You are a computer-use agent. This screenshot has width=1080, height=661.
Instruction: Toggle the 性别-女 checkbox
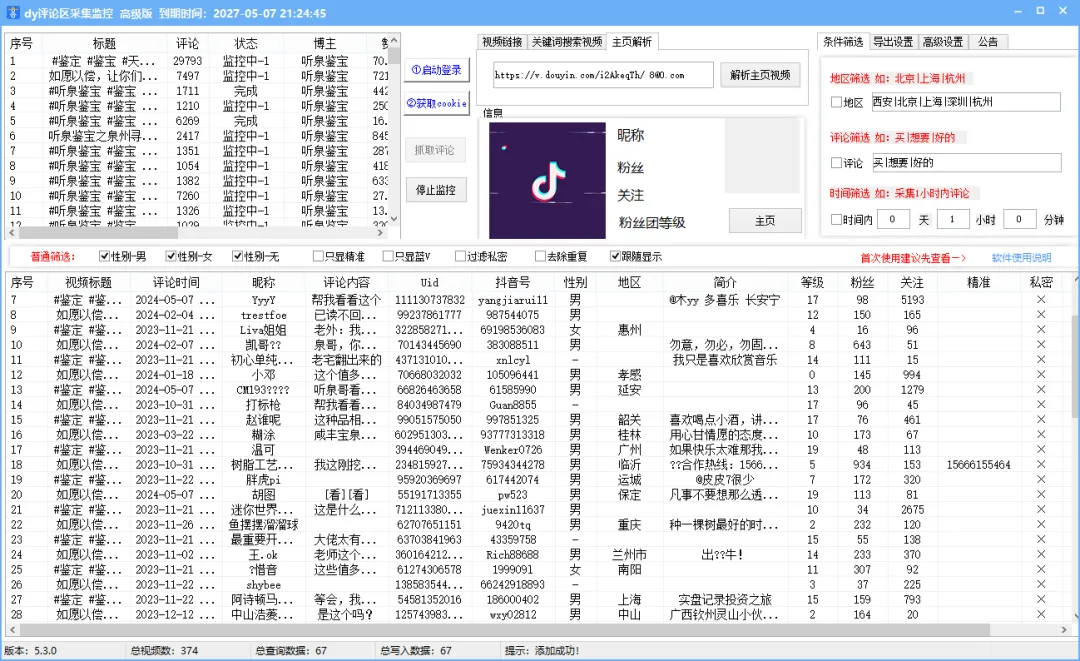tap(171, 256)
